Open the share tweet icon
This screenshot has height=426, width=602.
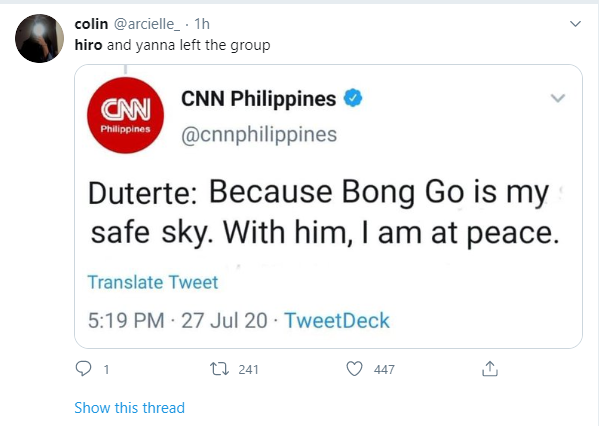[489, 369]
